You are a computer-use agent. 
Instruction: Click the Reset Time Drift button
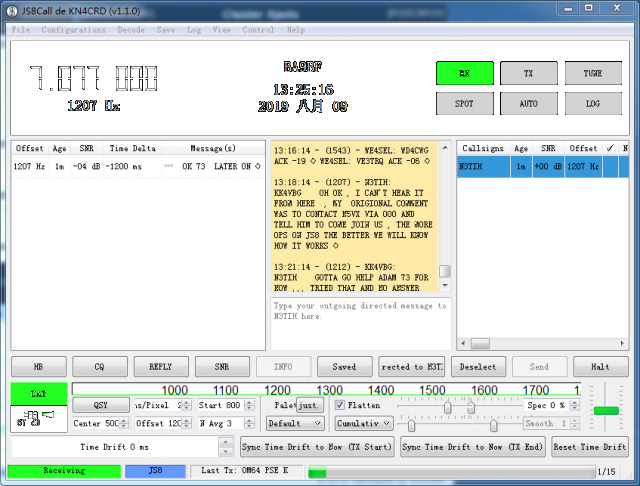click(x=590, y=447)
